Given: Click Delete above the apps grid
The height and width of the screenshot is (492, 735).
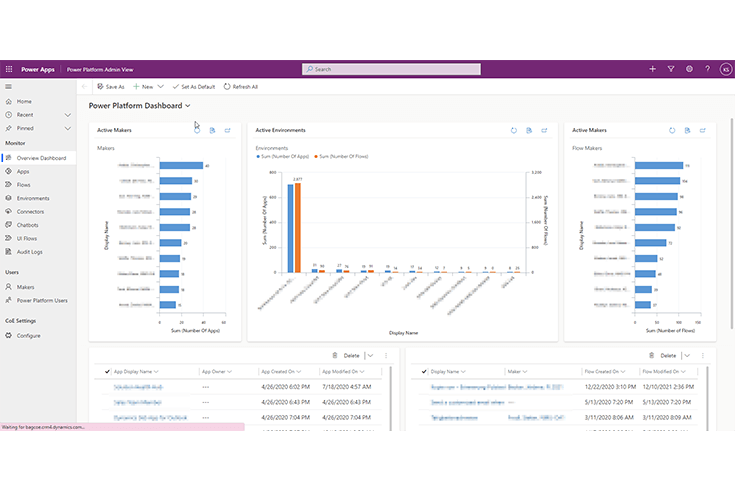Looking at the screenshot, I should click(x=346, y=356).
